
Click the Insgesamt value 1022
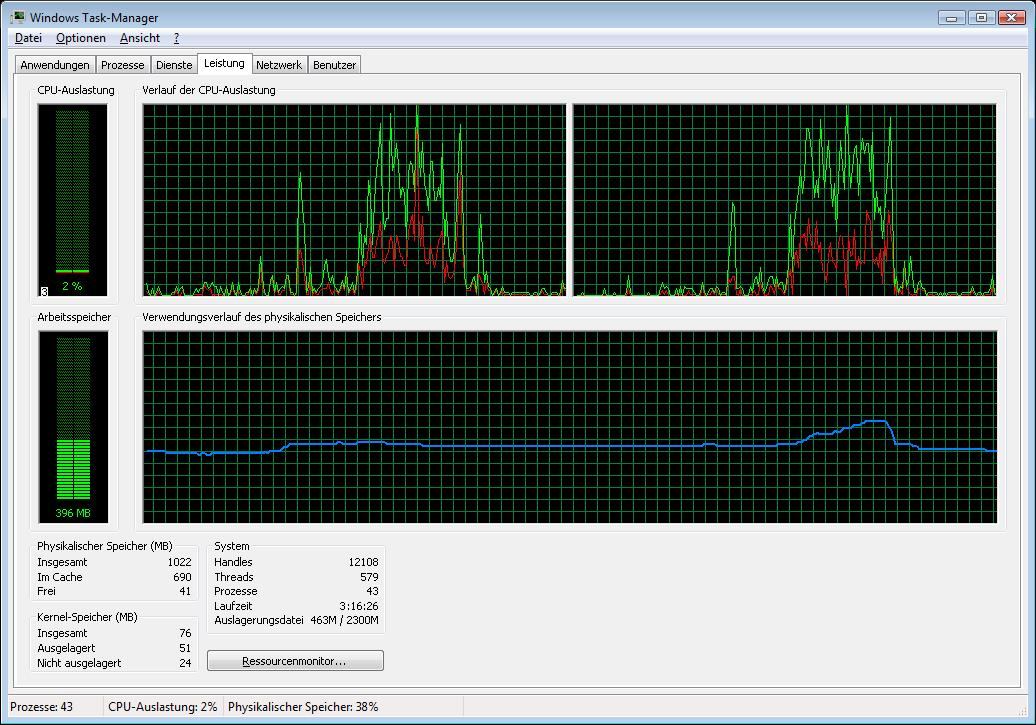[179, 562]
